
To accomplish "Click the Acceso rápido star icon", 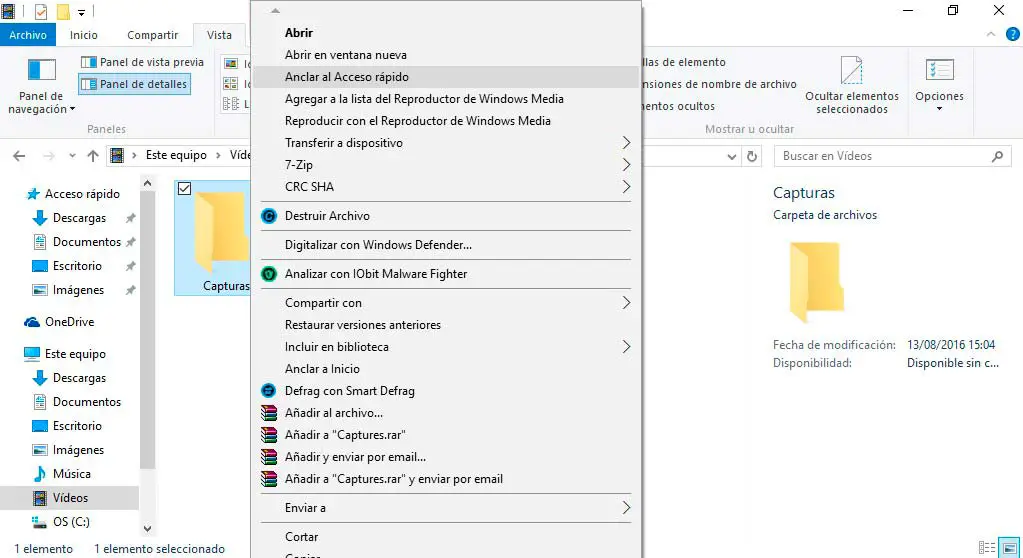I will tap(33, 194).
